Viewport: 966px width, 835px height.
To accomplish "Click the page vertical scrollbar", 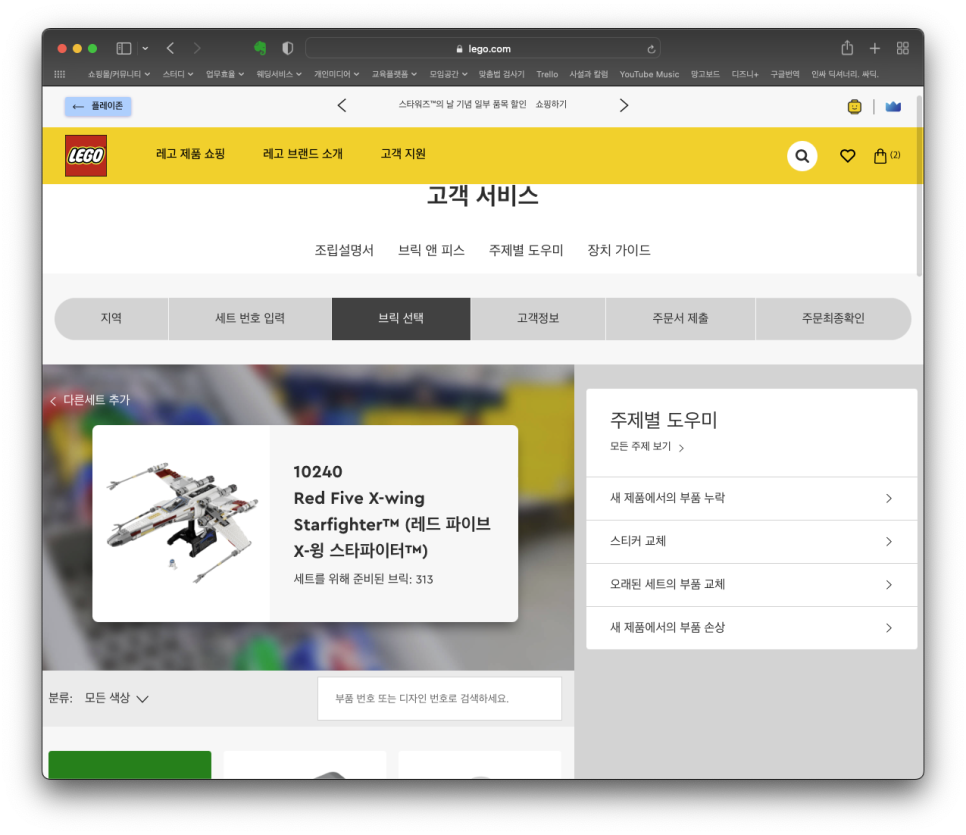I will tap(919, 185).
